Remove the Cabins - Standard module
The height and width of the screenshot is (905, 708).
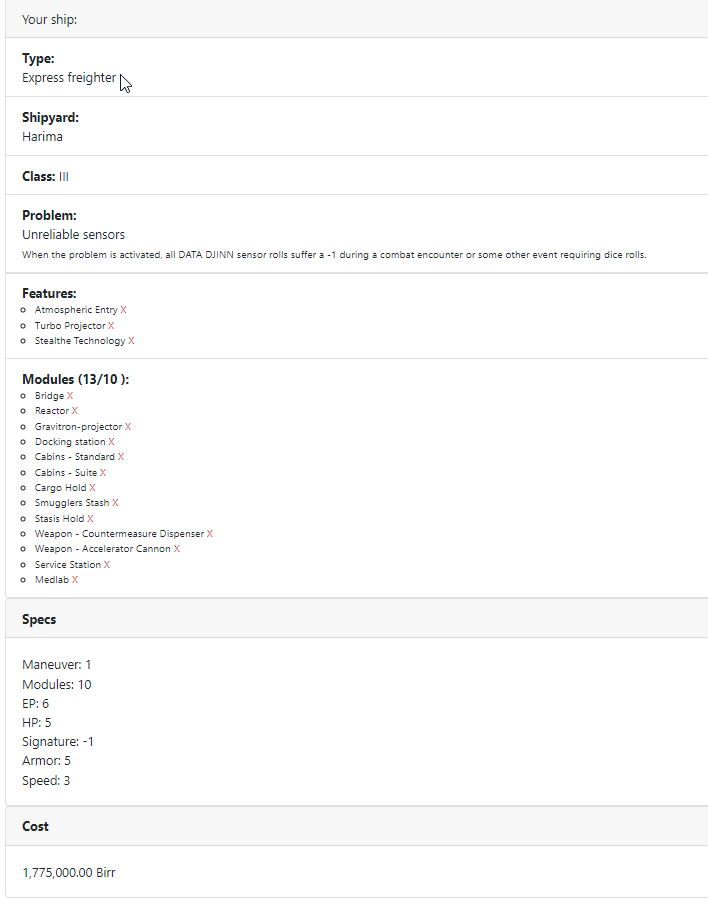click(121, 457)
